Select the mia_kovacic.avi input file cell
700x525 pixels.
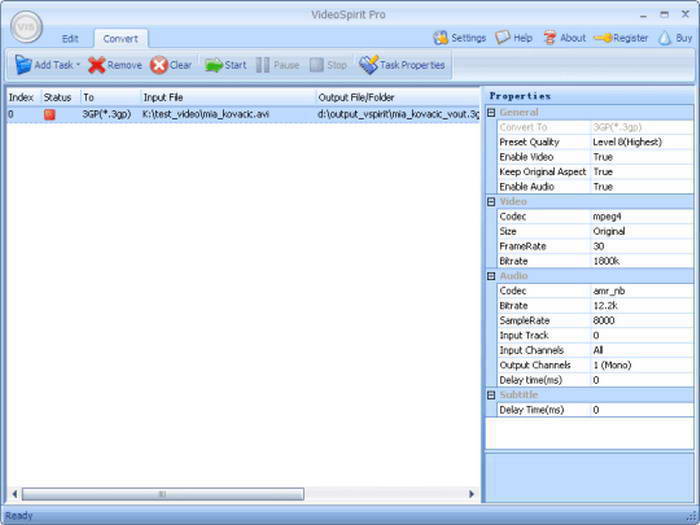[x=206, y=114]
